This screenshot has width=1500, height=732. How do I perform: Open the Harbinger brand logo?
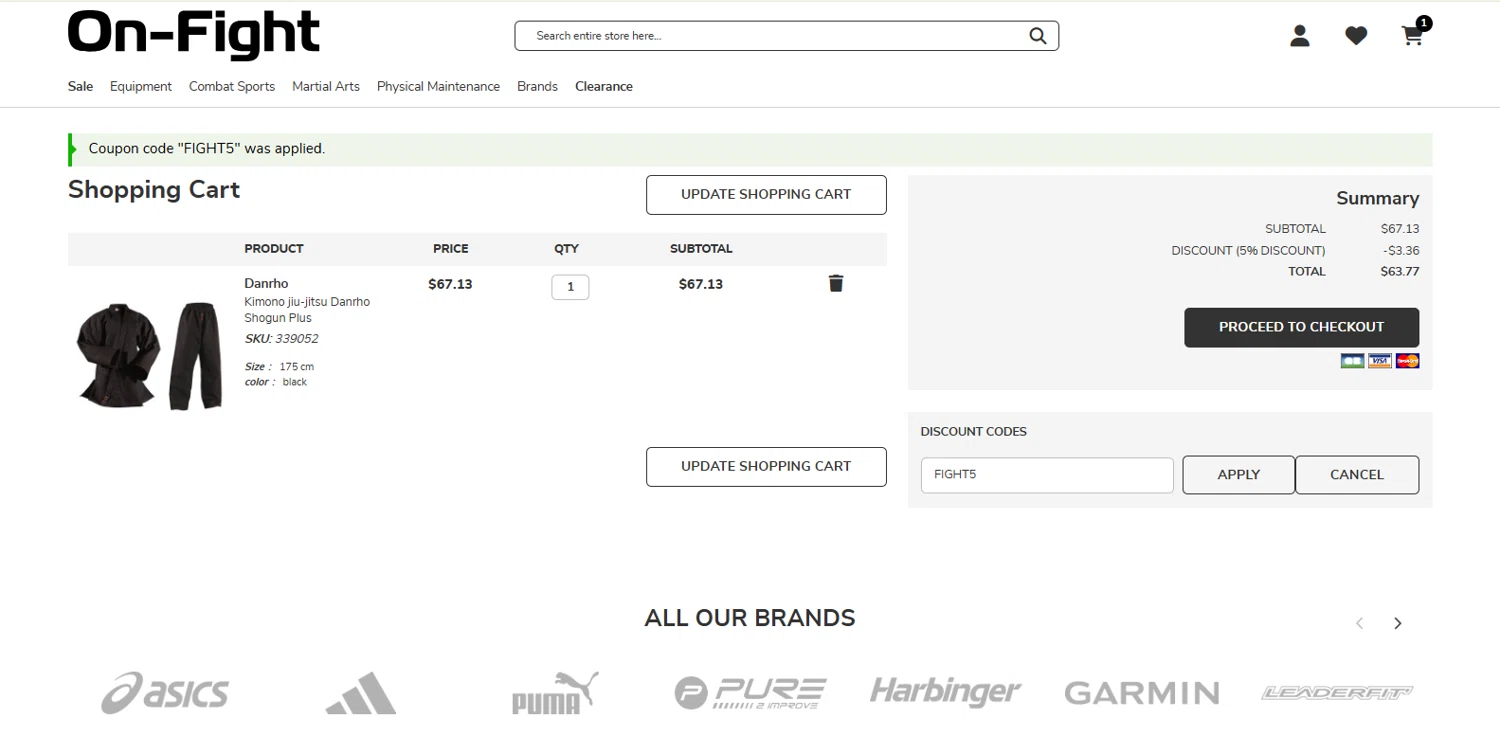[x=945, y=691]
